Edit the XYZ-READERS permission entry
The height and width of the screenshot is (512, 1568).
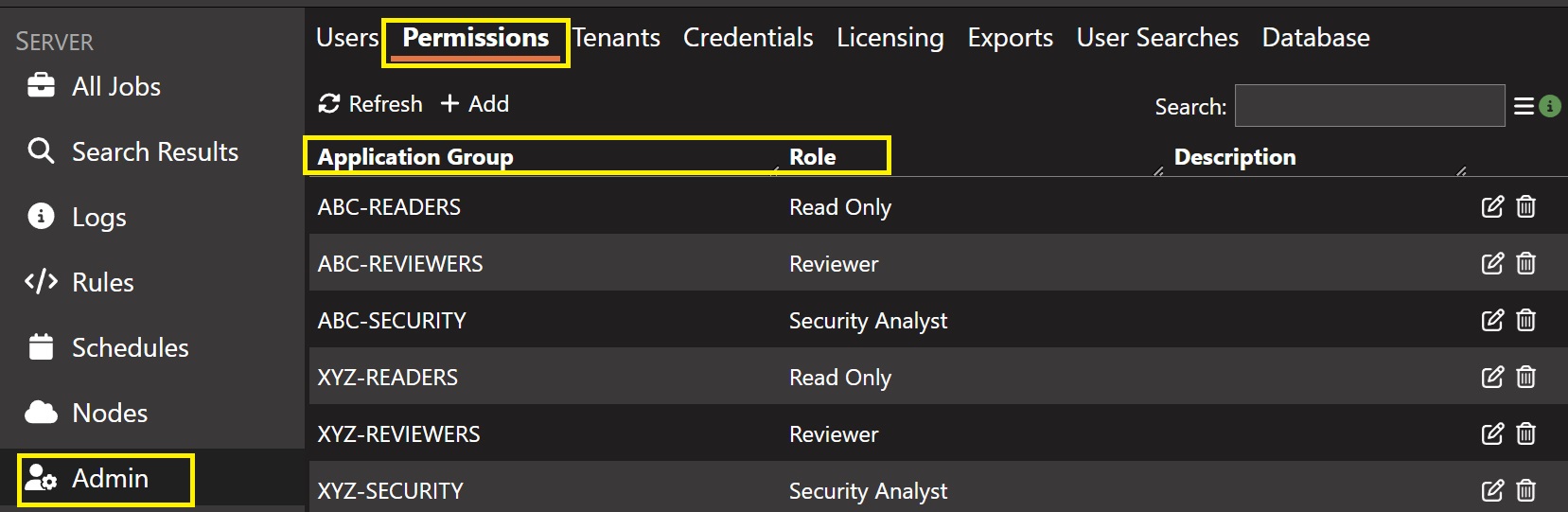click(1491, 377)
